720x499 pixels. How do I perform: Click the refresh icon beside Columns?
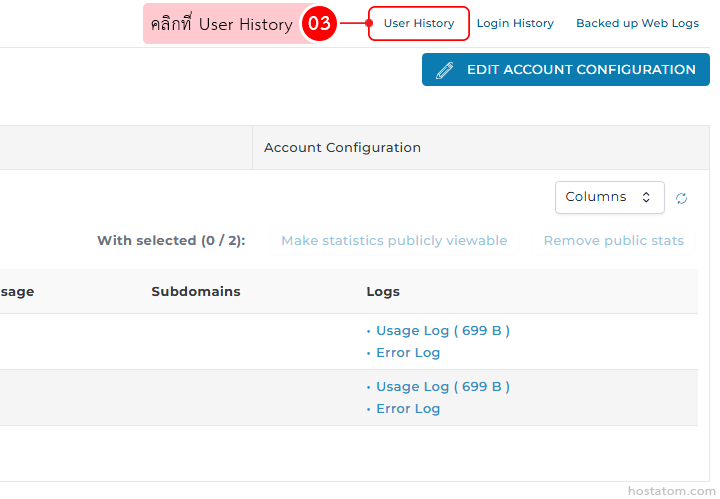point(682,198)
